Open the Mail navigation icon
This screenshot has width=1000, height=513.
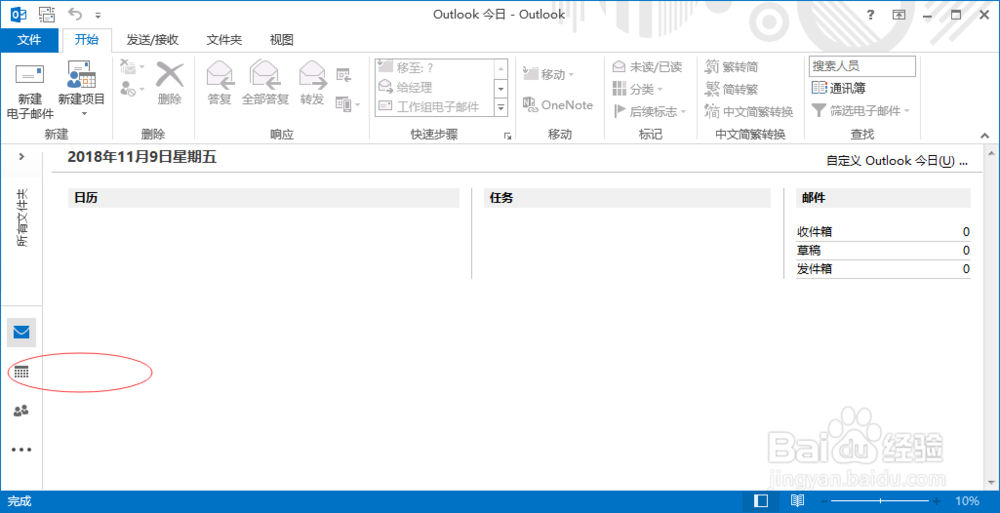[21, 332]
